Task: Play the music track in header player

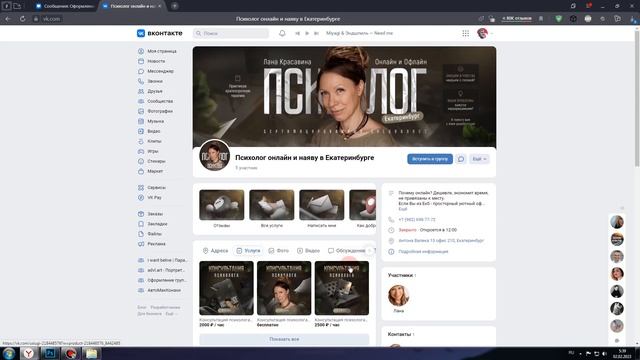Action: click(307, 33)
